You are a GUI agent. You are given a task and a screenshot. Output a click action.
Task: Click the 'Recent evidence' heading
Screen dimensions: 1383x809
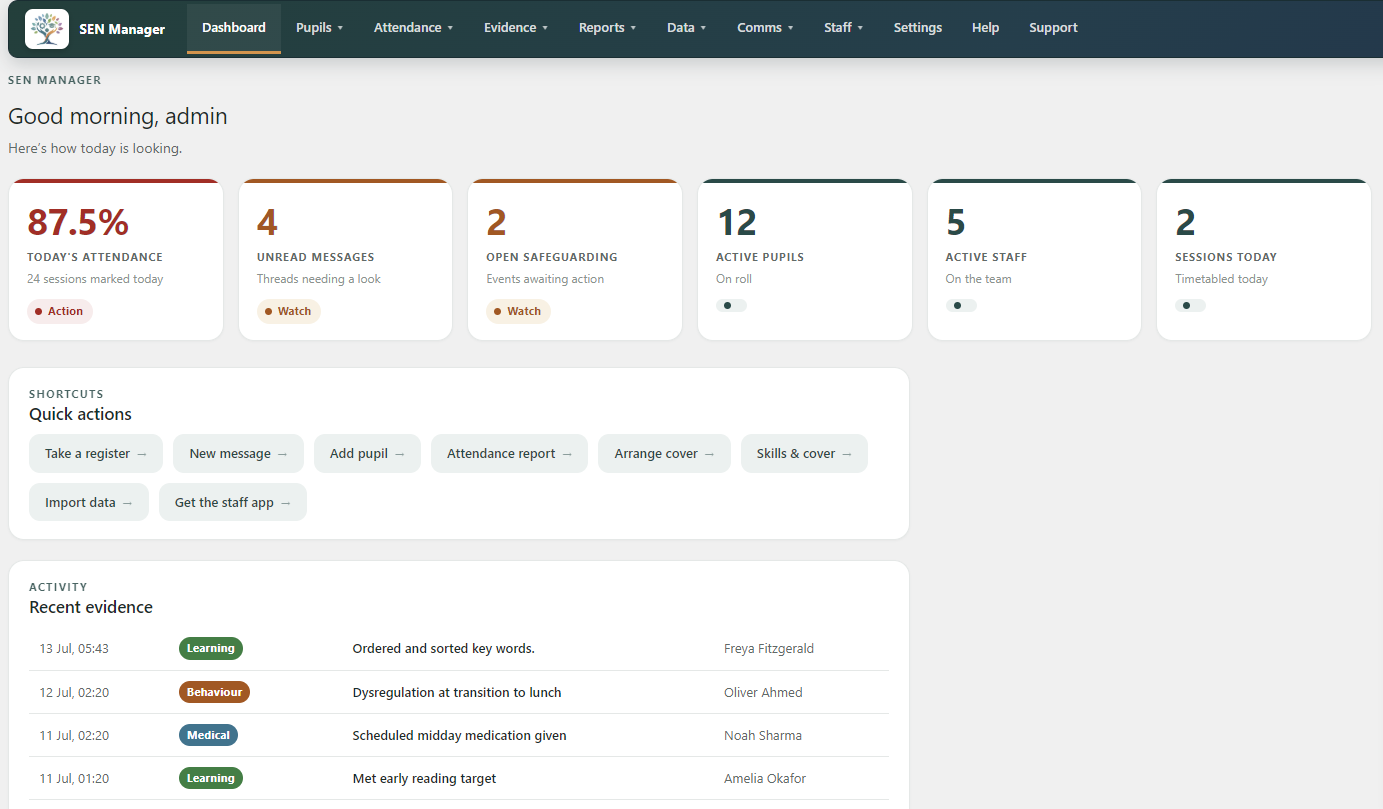coord(91,607)
